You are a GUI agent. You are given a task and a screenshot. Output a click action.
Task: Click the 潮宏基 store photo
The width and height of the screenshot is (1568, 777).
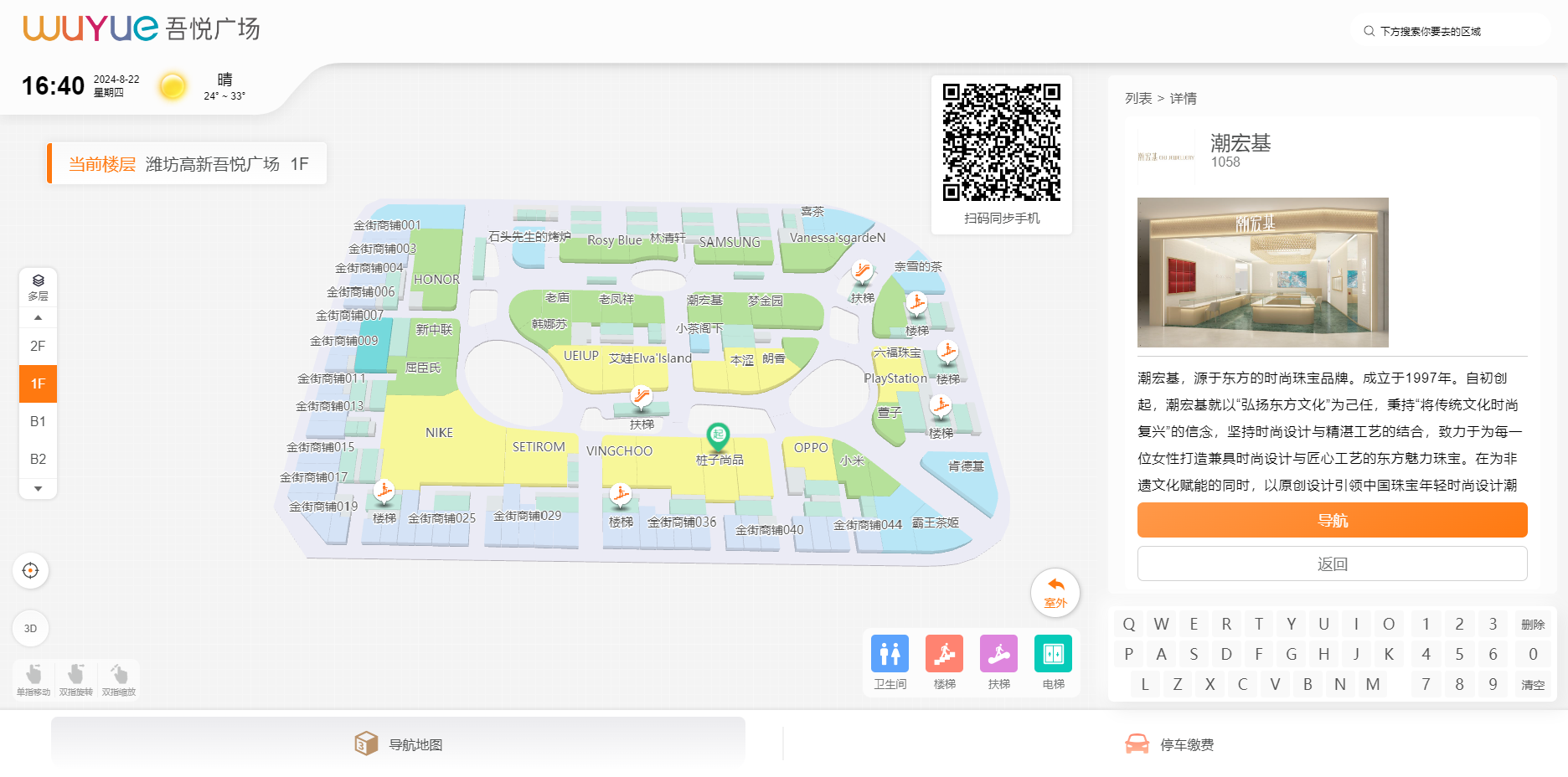click(x=1262, y=272)
